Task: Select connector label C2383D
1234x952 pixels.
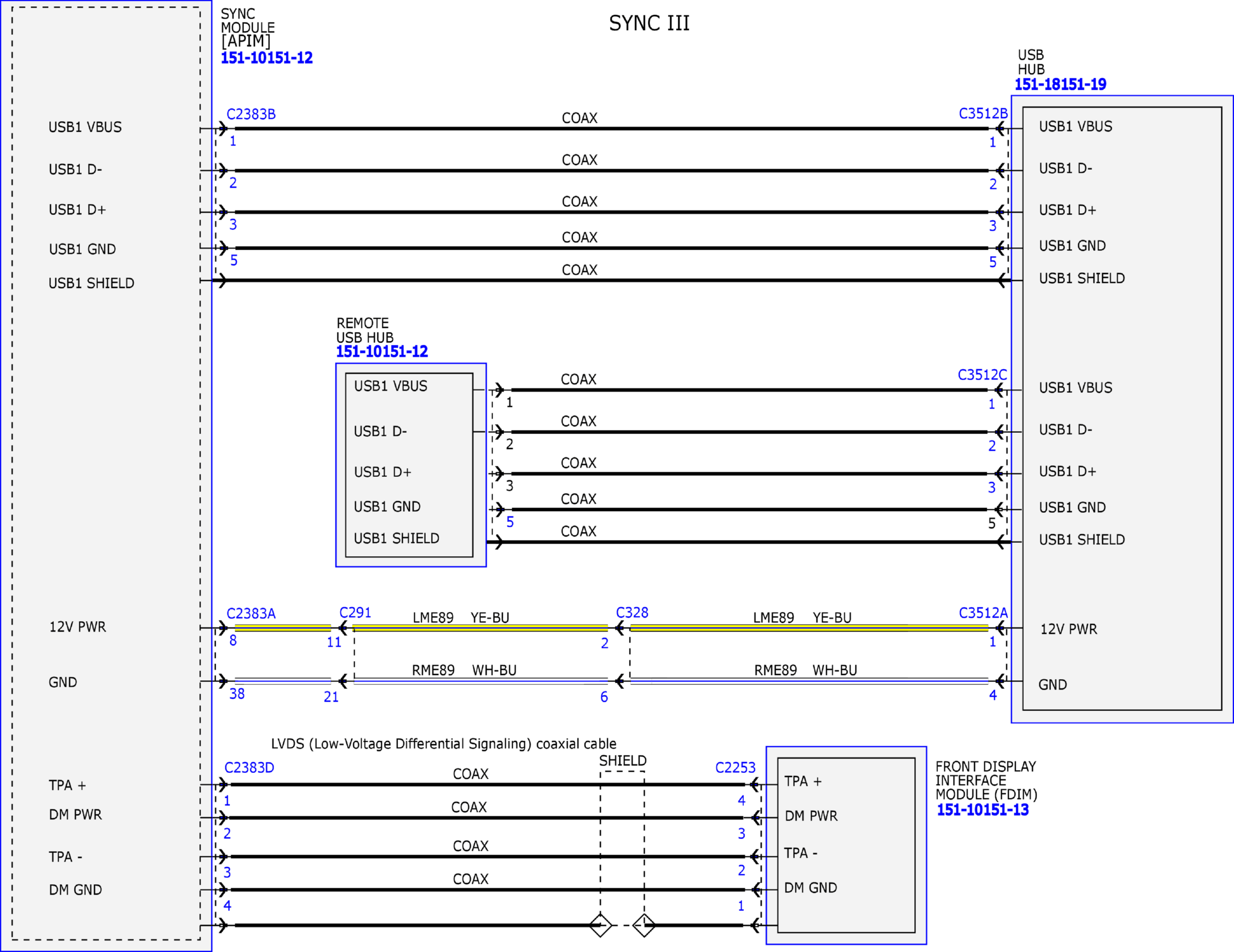Action: click(249, 768)
